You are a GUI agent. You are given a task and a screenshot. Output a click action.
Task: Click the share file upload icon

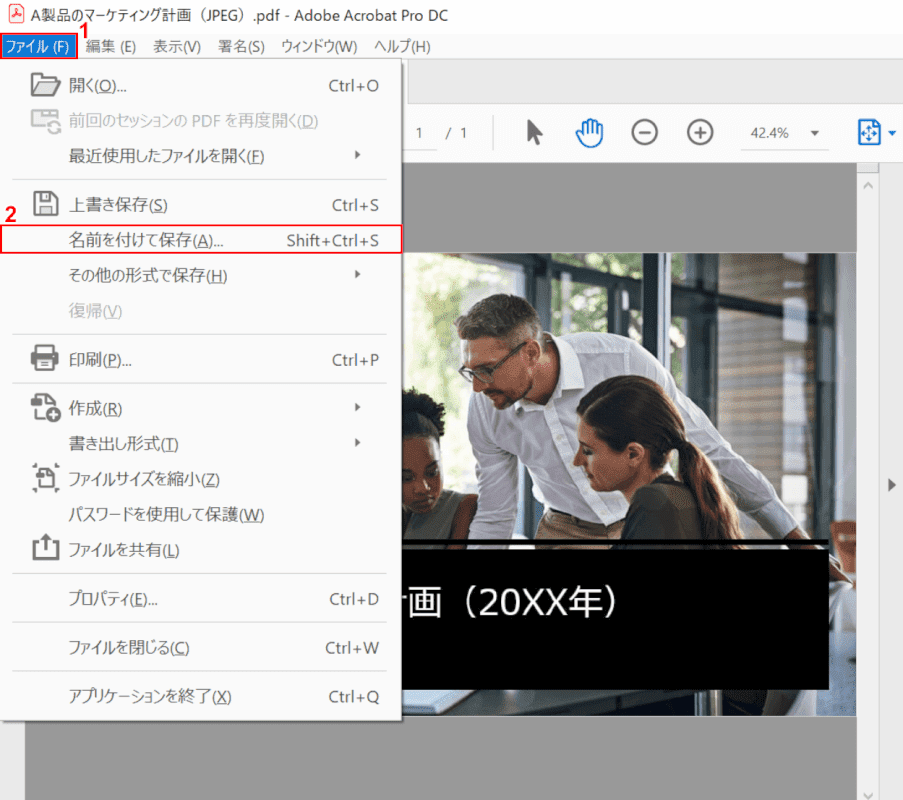[45, 547]
